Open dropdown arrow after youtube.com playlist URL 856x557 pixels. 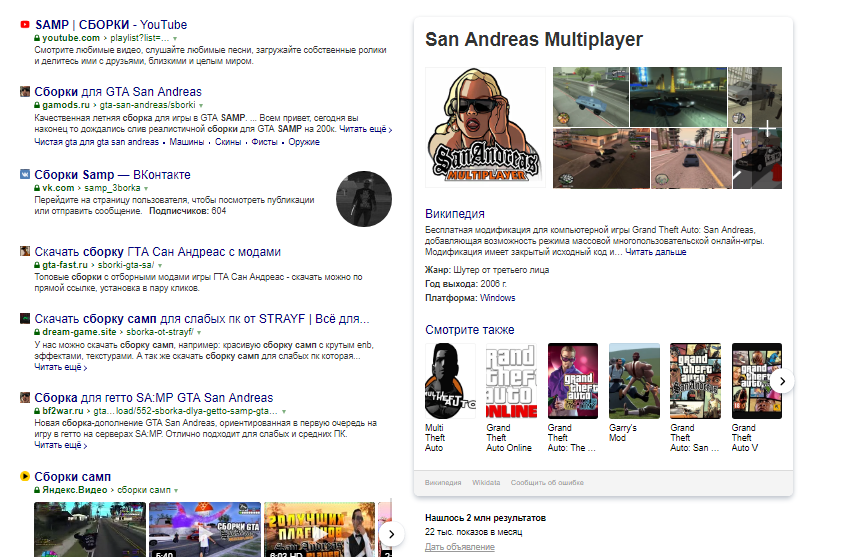click(175, 39)
